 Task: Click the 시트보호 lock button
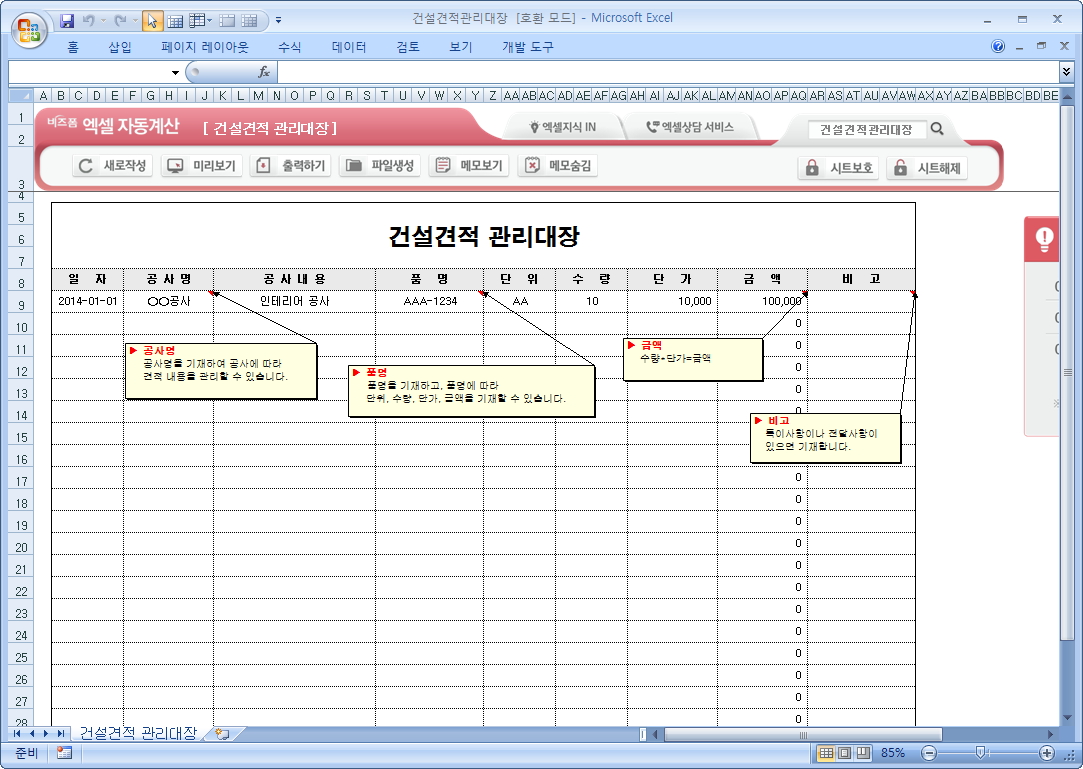(x=838, y=168)
